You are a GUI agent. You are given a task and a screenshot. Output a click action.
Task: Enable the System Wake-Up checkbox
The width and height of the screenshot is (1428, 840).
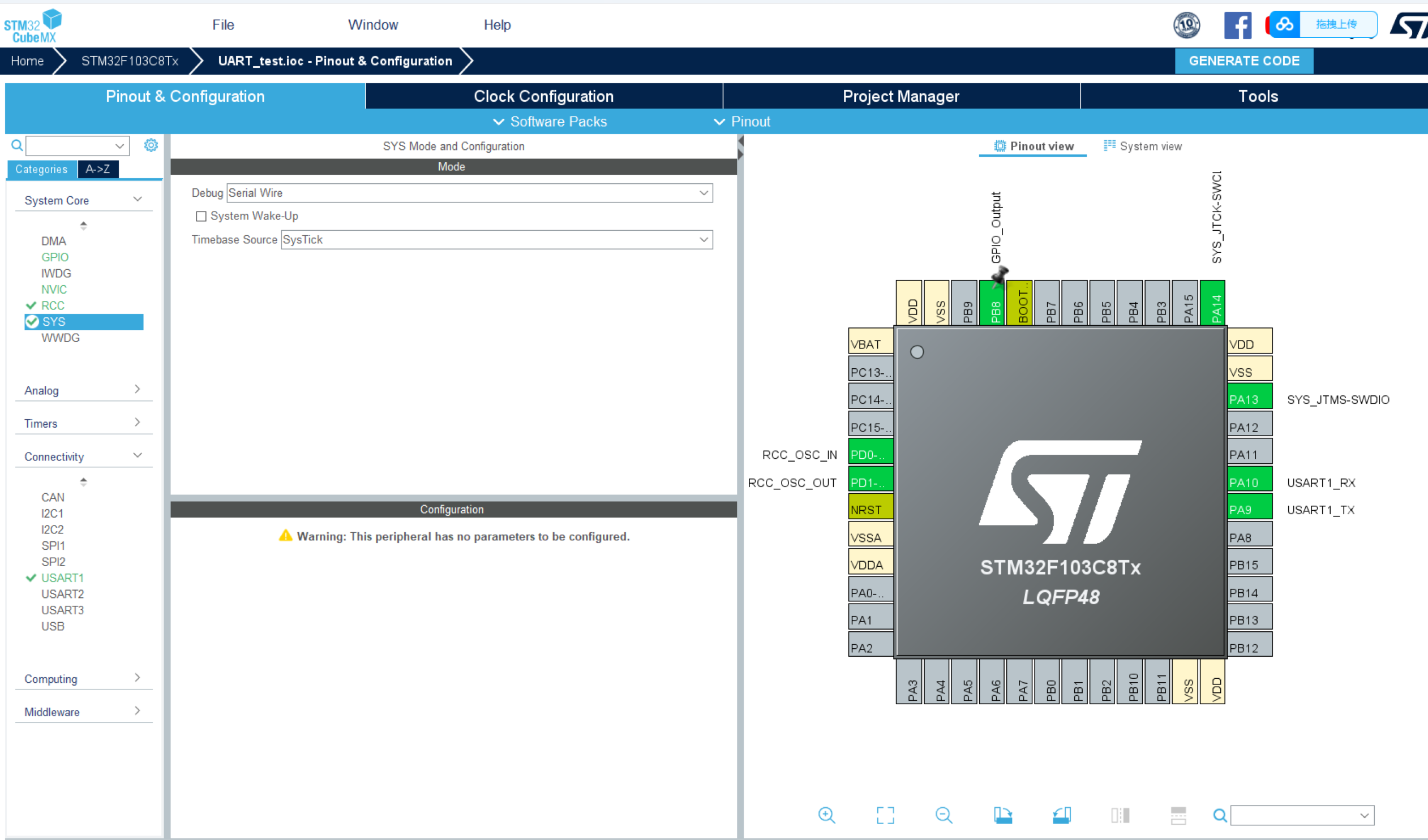(x=200, y=217)
